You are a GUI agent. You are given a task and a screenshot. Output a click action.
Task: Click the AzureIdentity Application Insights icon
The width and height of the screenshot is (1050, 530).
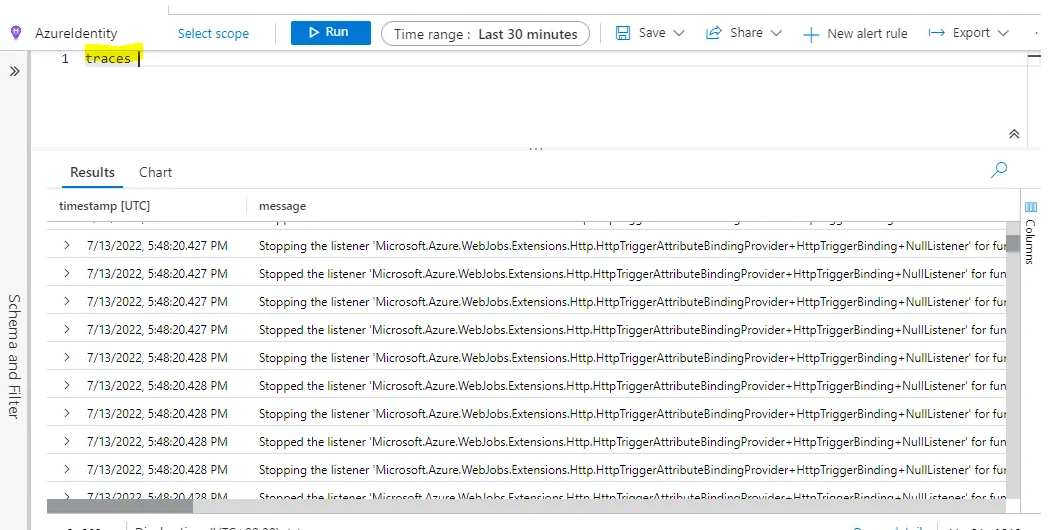(x=16, y=33)
